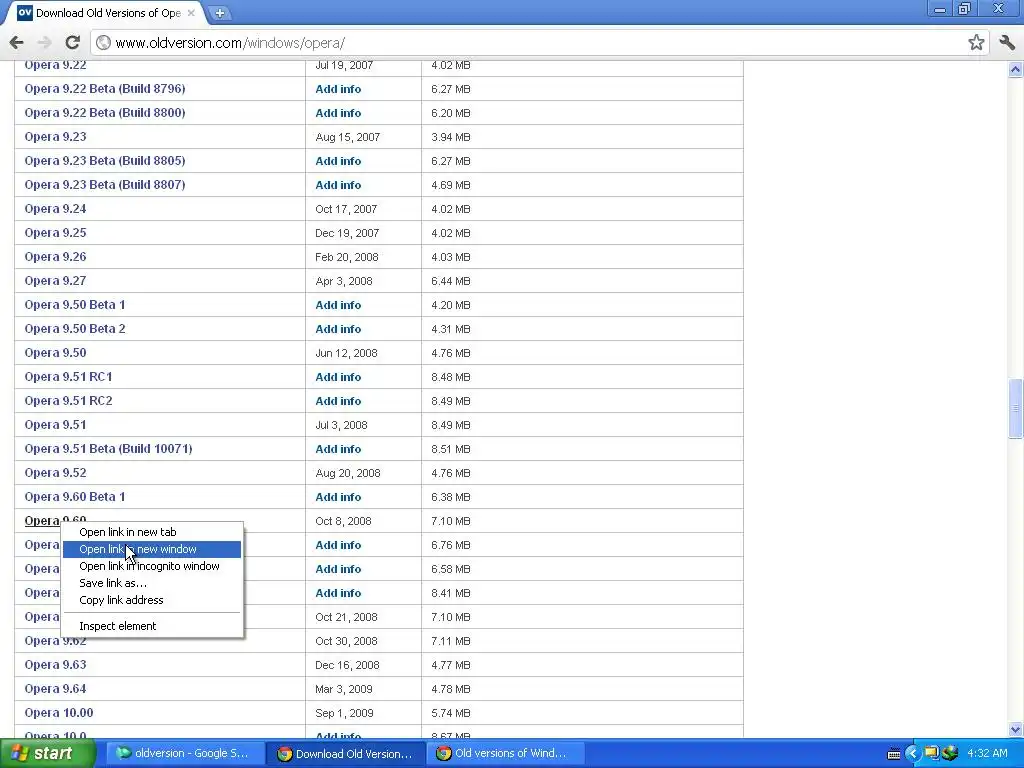This screenshot has height=768, width=1024.
Task: Click the forward navigation arrow
Action: click(44, 42)
